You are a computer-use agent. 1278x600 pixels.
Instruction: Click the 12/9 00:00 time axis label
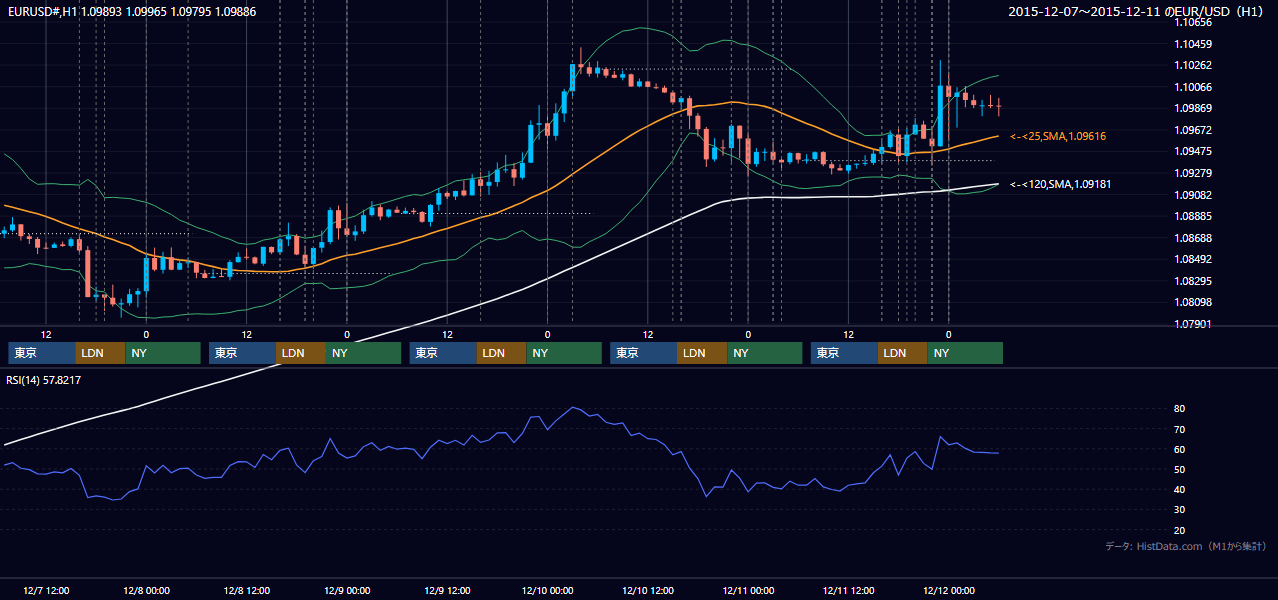coord(347,590)
